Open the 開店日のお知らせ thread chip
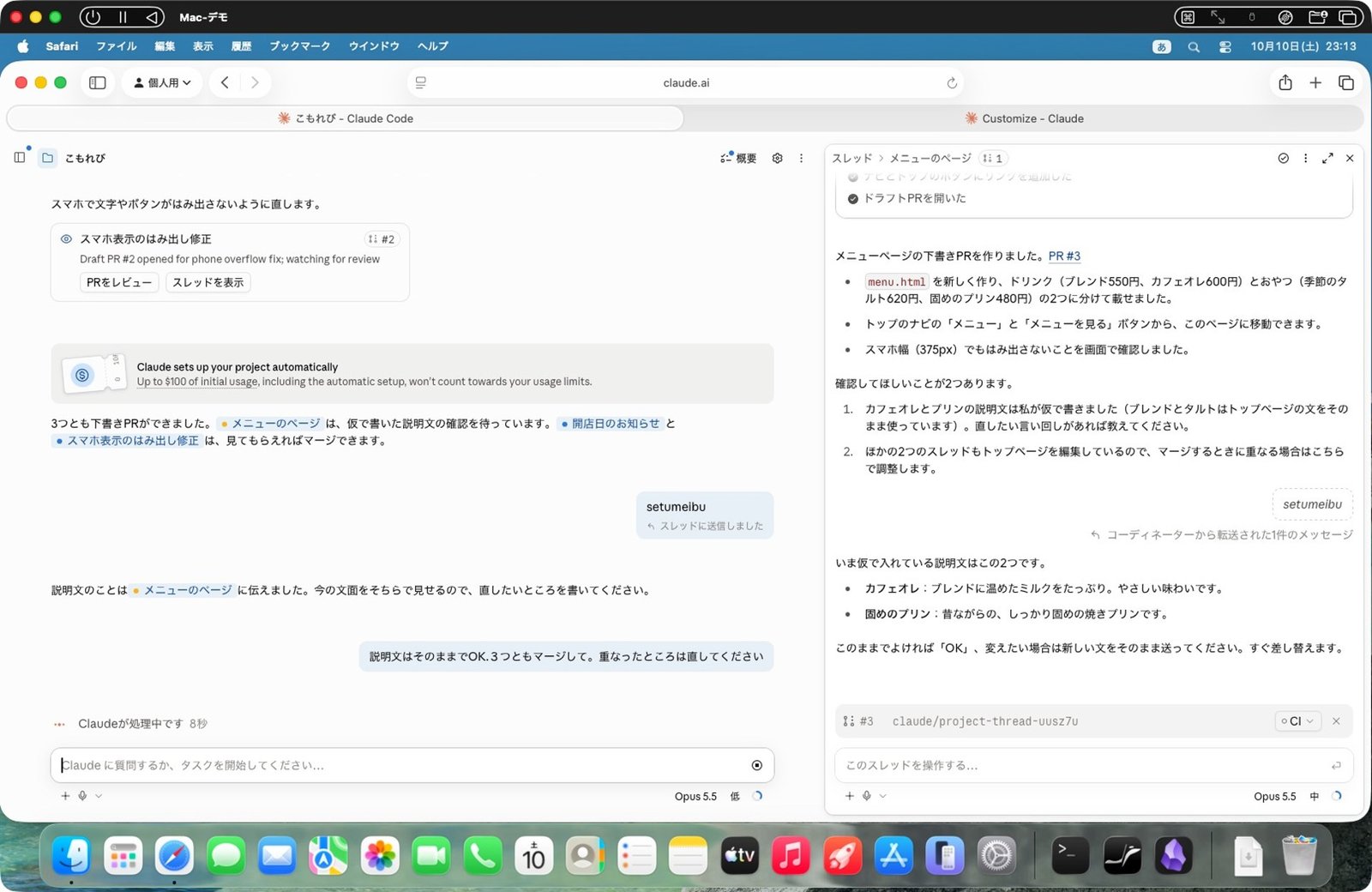Viewport: 1372px width, 892px height. pyautogui.click(x=610, y=424)
